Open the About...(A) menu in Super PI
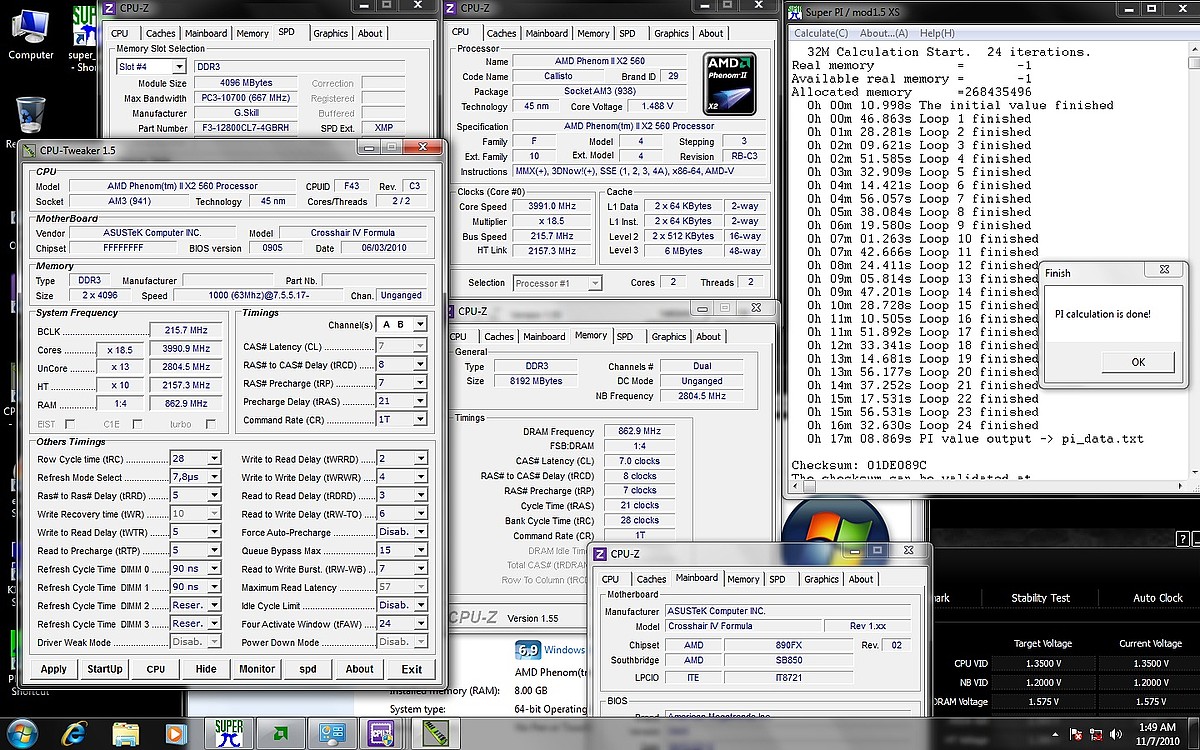1200x750 pixels. pyautogui.click(x=884, y=33)
